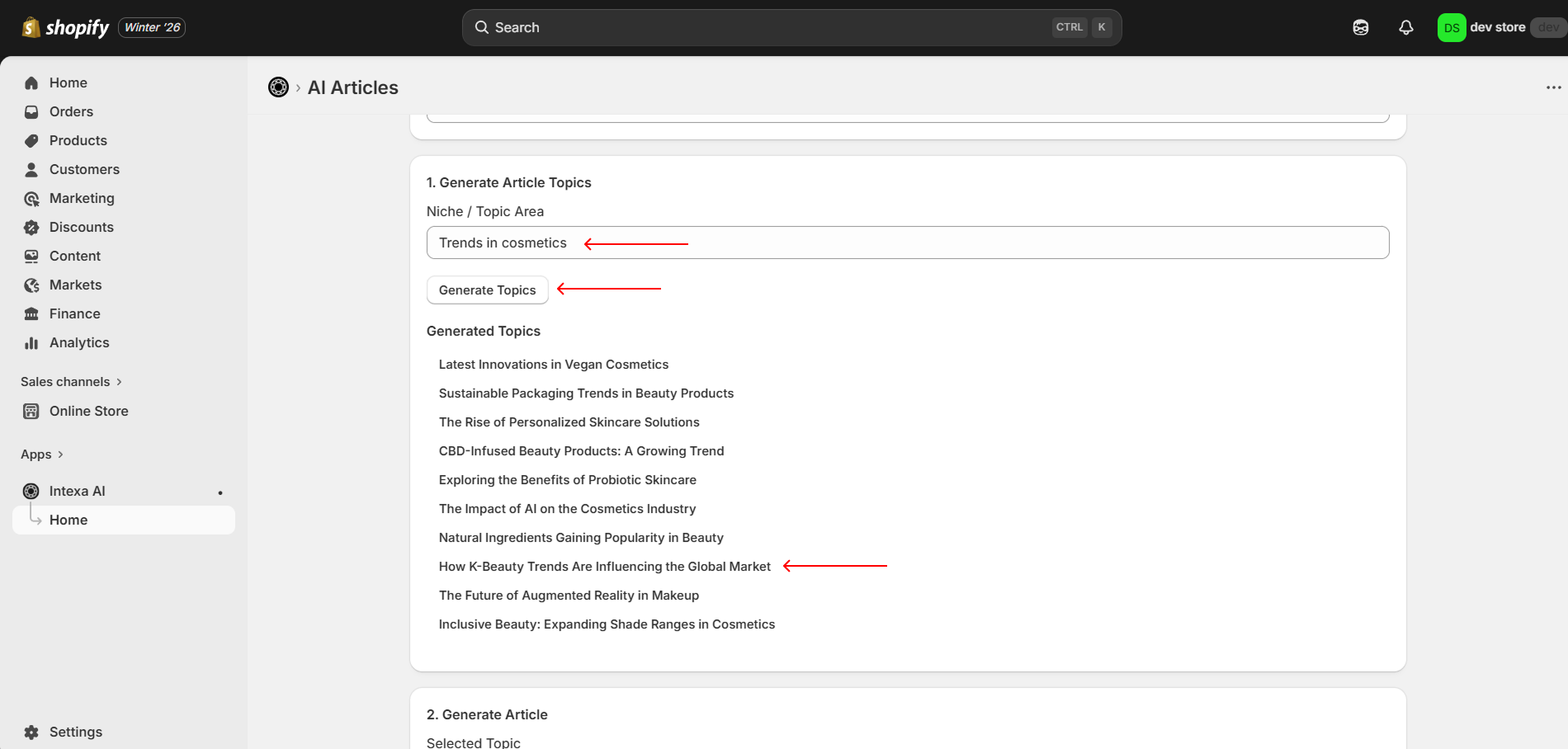Click the Settings gear icon
This screenshot has height=749, width=1568.
pos(31,732)
